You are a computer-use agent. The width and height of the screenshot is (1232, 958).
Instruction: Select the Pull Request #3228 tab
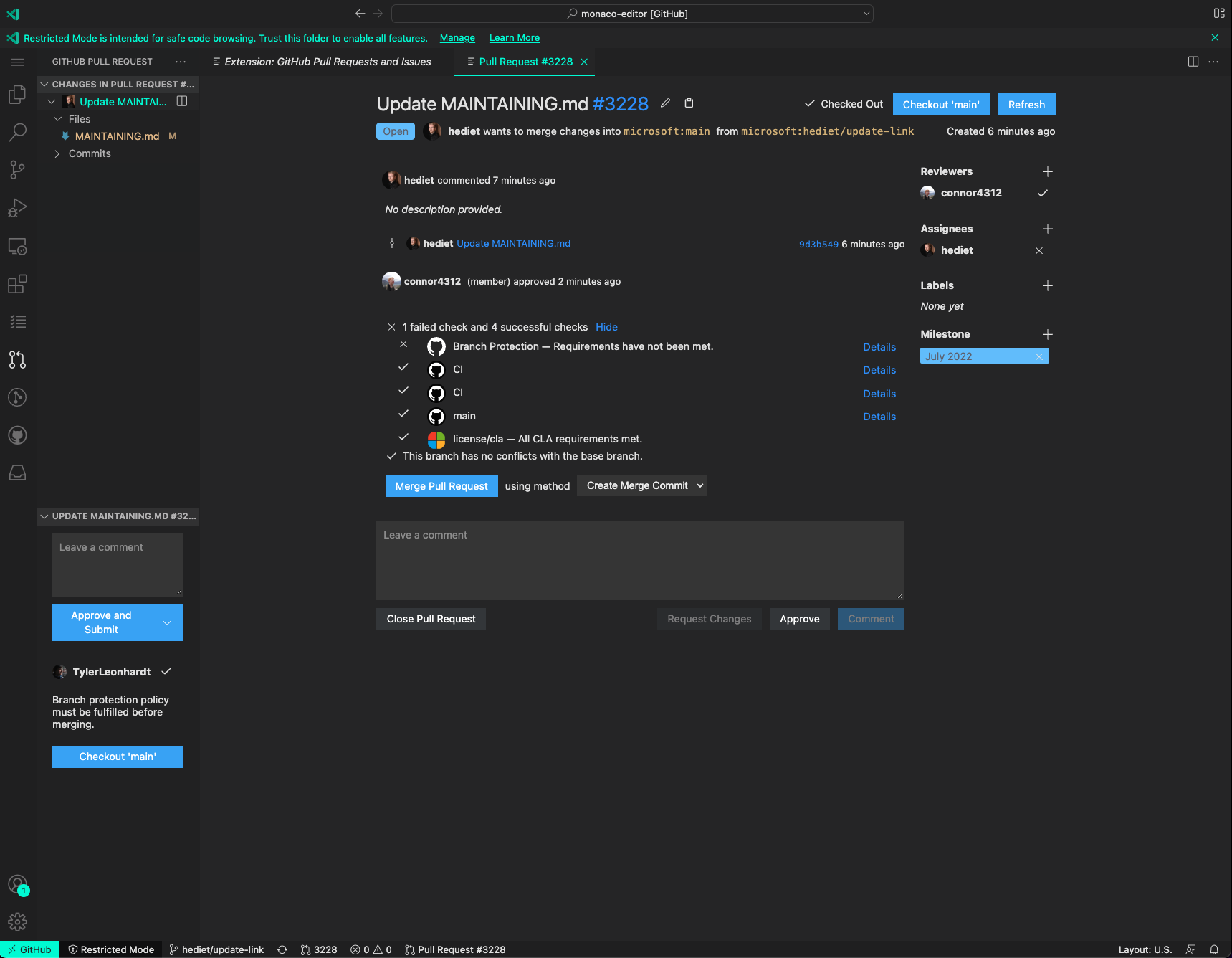524,62
